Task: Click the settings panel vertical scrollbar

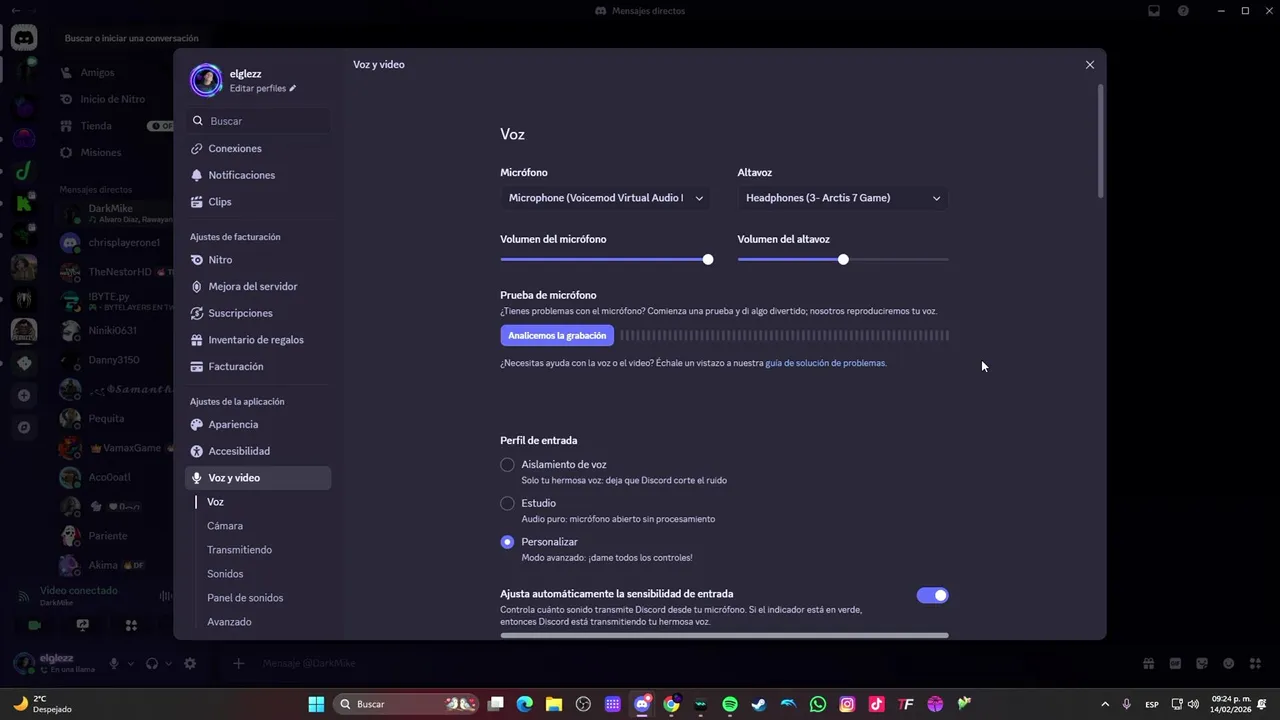Action: click(1101, 140)
